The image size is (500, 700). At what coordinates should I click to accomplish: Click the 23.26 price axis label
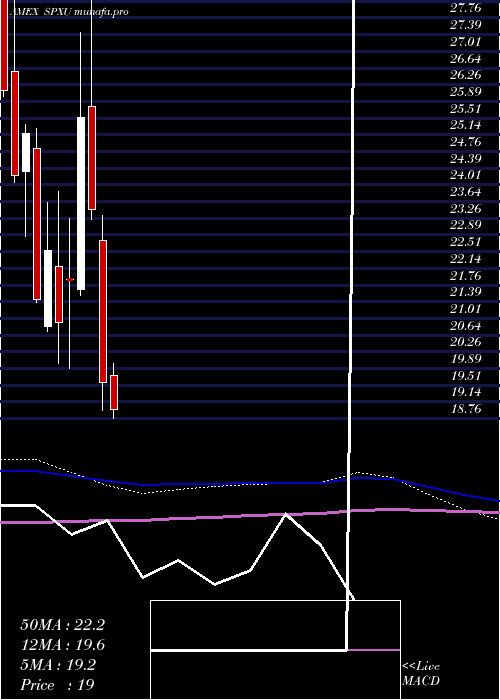pos(466,209)
